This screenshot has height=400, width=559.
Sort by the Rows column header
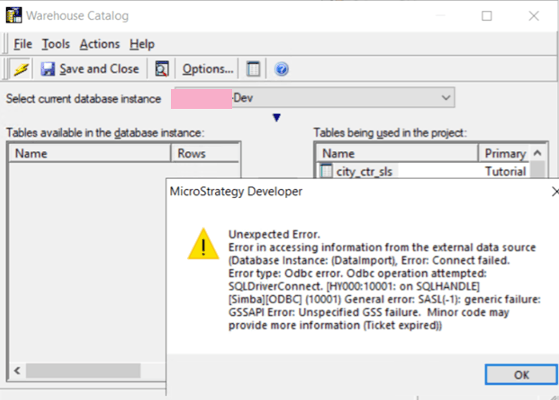[205, 154]
